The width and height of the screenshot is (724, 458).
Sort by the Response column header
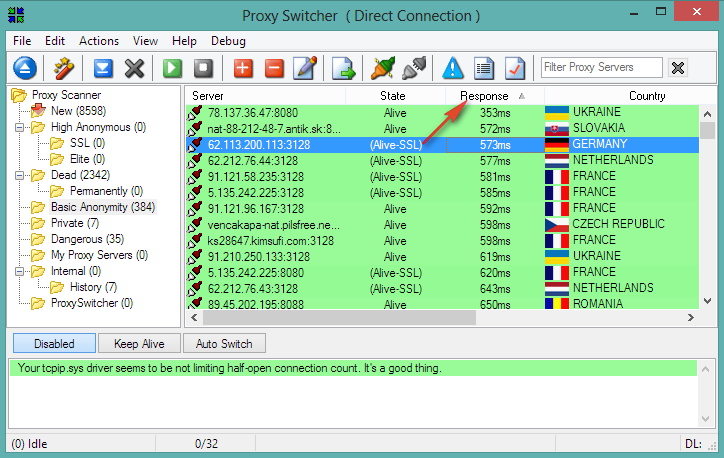tap(495, 96)
